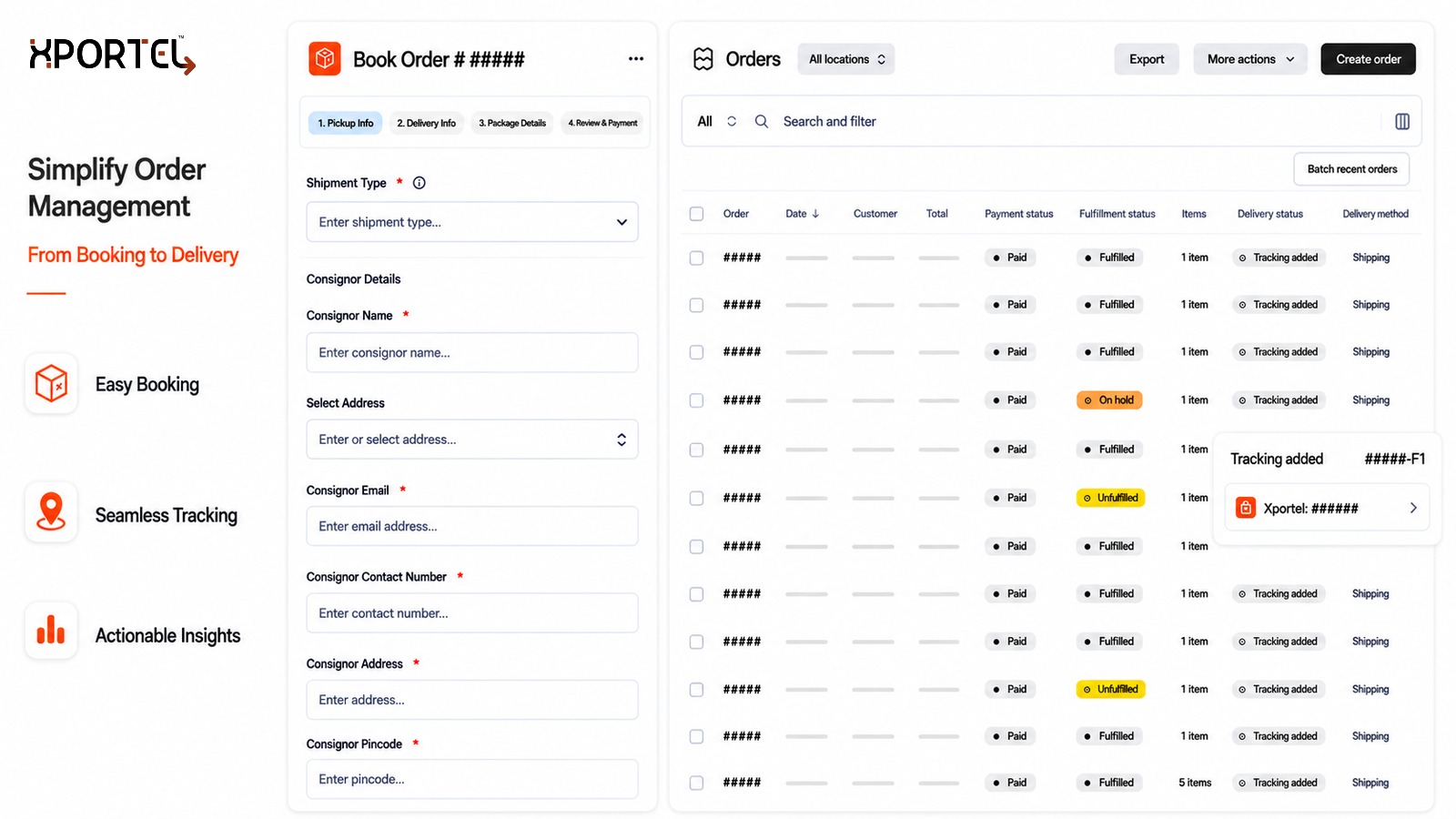1456x819 pixels.
Task: Click the Orders inbox icon
Action: click(x=703, y=59)
